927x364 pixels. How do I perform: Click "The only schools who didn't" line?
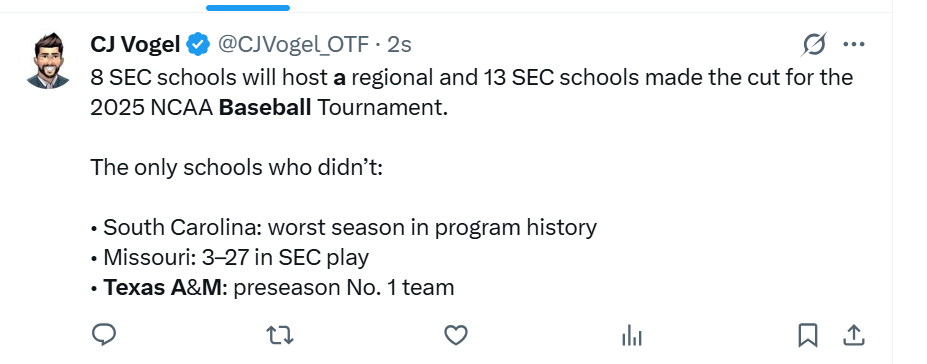(x=237, y=168)
